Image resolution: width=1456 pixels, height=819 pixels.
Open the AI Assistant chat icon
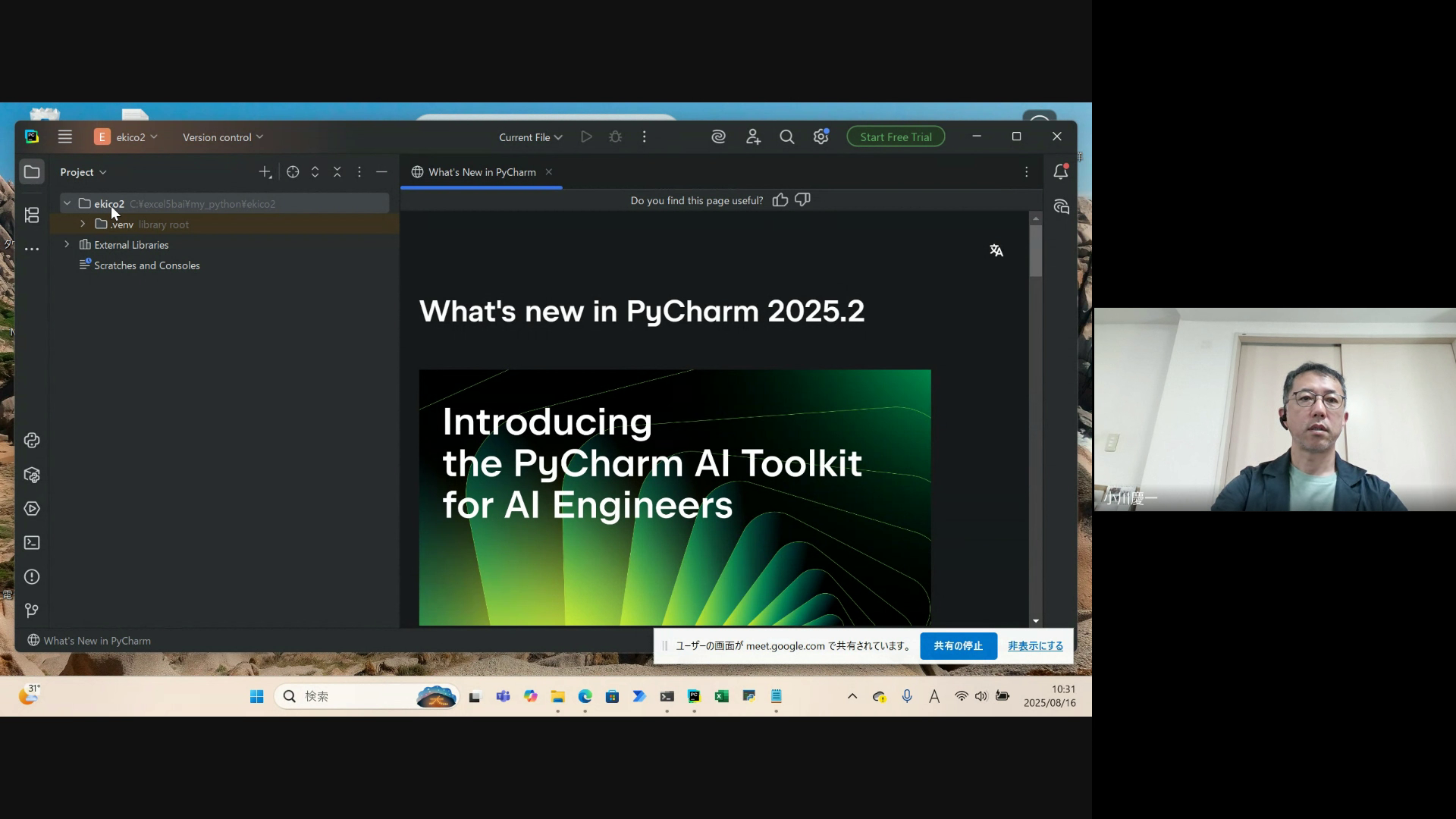point(1061,207)
